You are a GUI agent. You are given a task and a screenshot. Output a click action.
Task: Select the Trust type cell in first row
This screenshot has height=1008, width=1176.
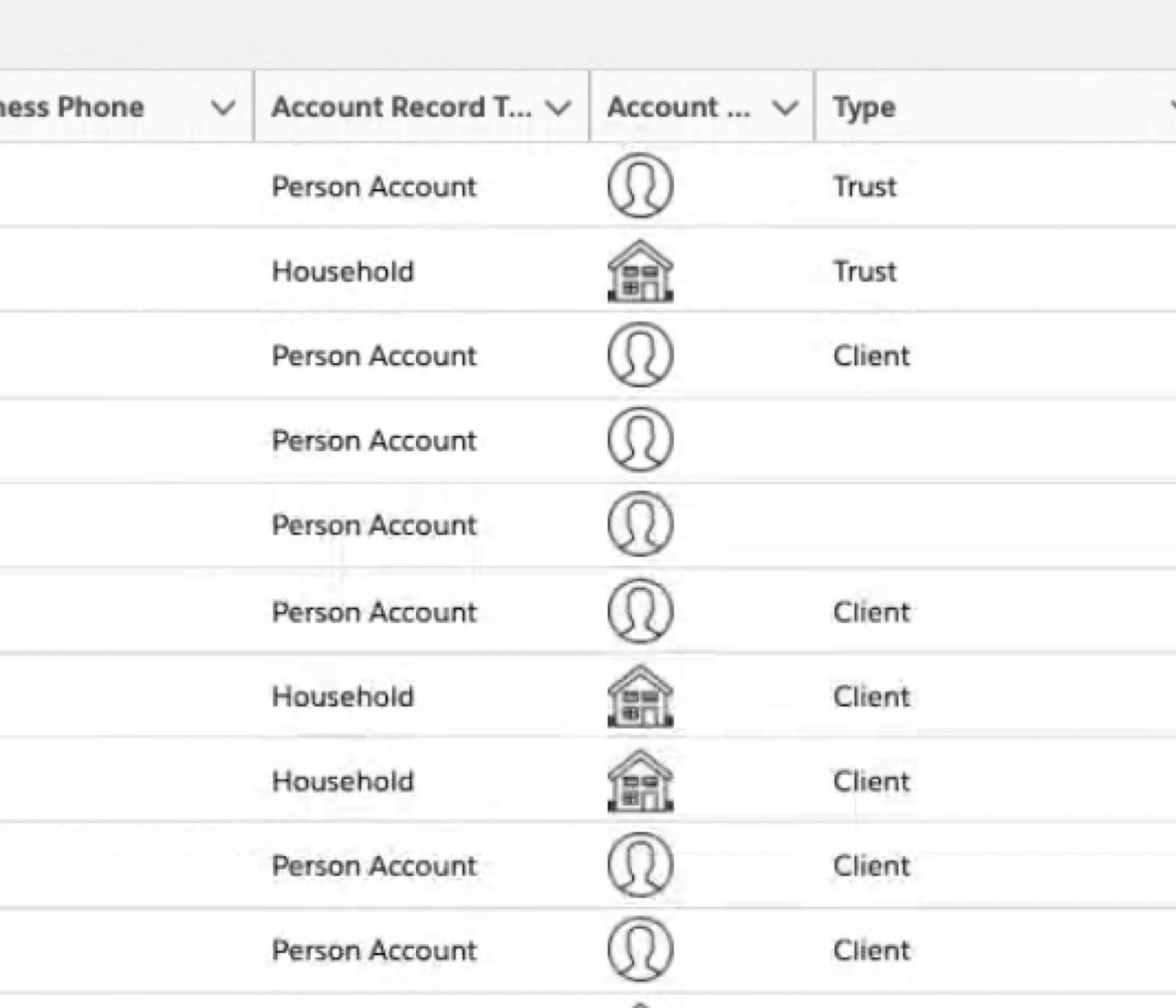point(864,187)
